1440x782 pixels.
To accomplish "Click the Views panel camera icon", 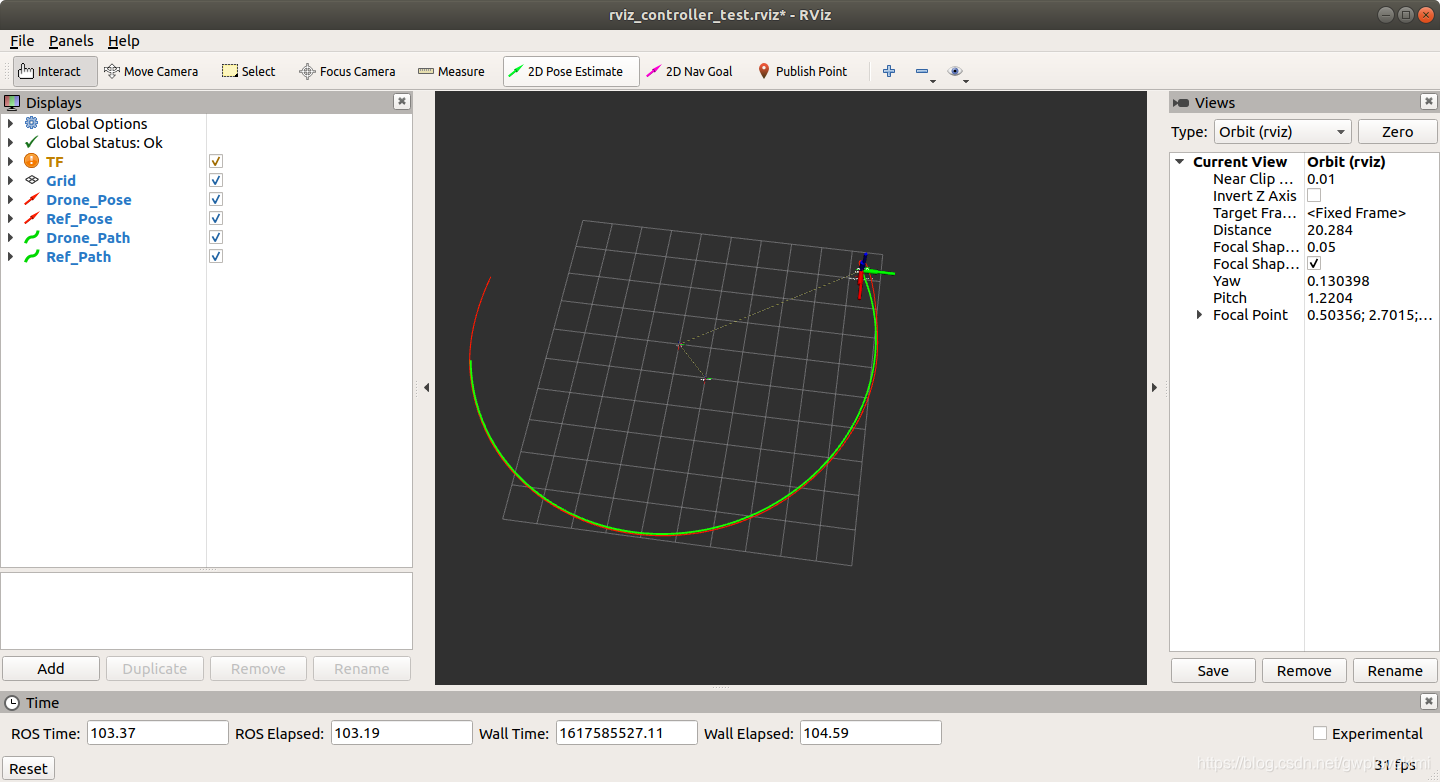I will click(1181, 102).
